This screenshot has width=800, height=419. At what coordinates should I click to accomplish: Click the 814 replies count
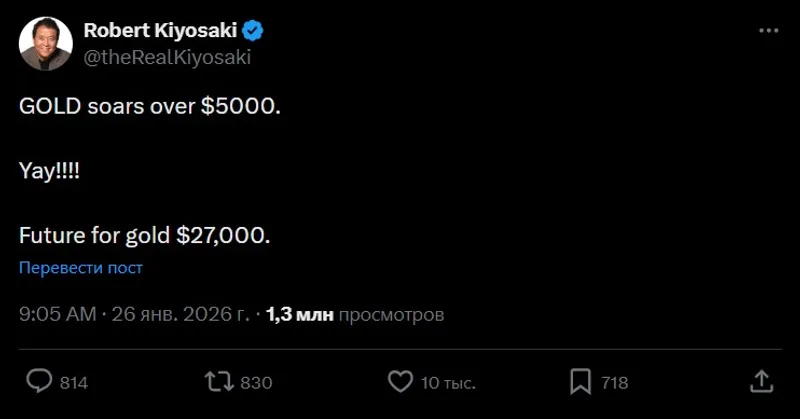pyautogui.click(x=74, y=382)
